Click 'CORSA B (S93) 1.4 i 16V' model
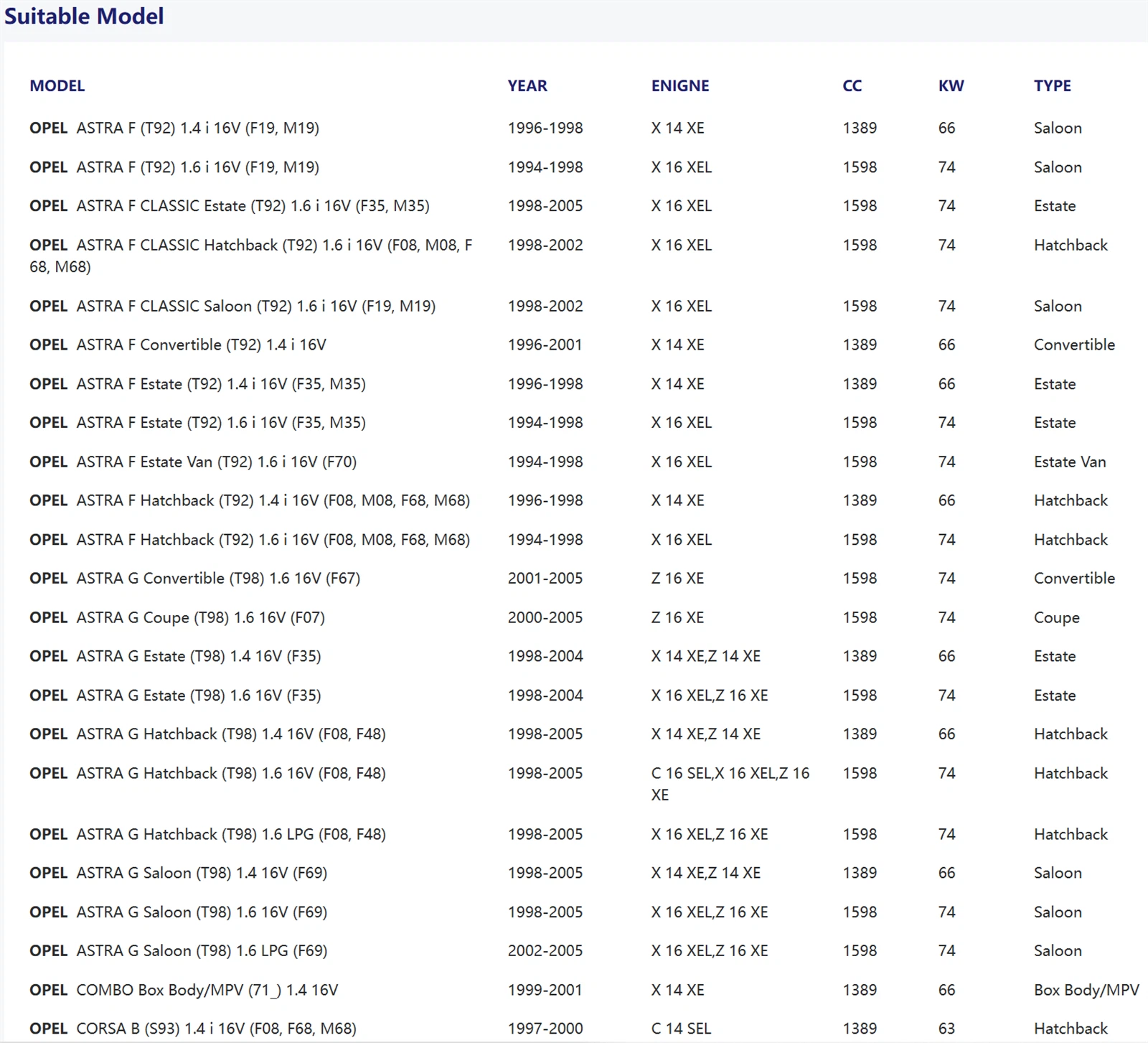This screenshot has width=1148, height=1043. 193,1029
